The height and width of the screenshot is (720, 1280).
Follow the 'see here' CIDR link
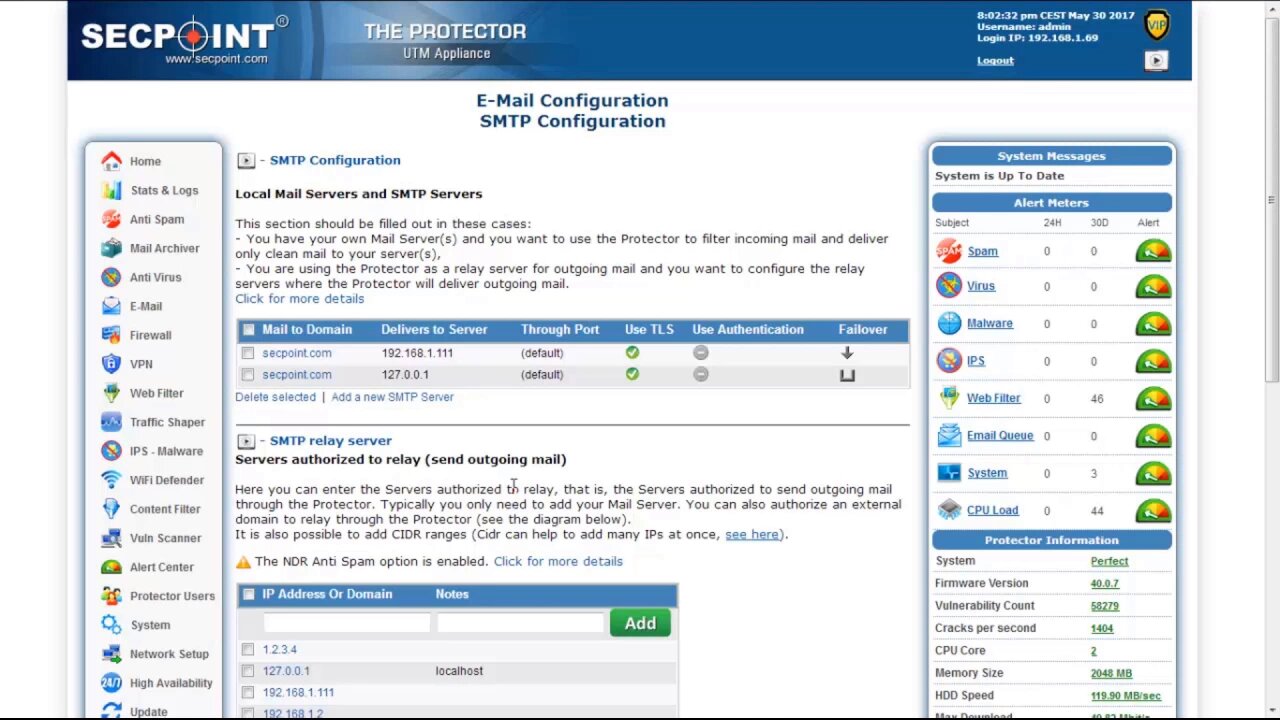pyautogui.click(x=752, y=534)
